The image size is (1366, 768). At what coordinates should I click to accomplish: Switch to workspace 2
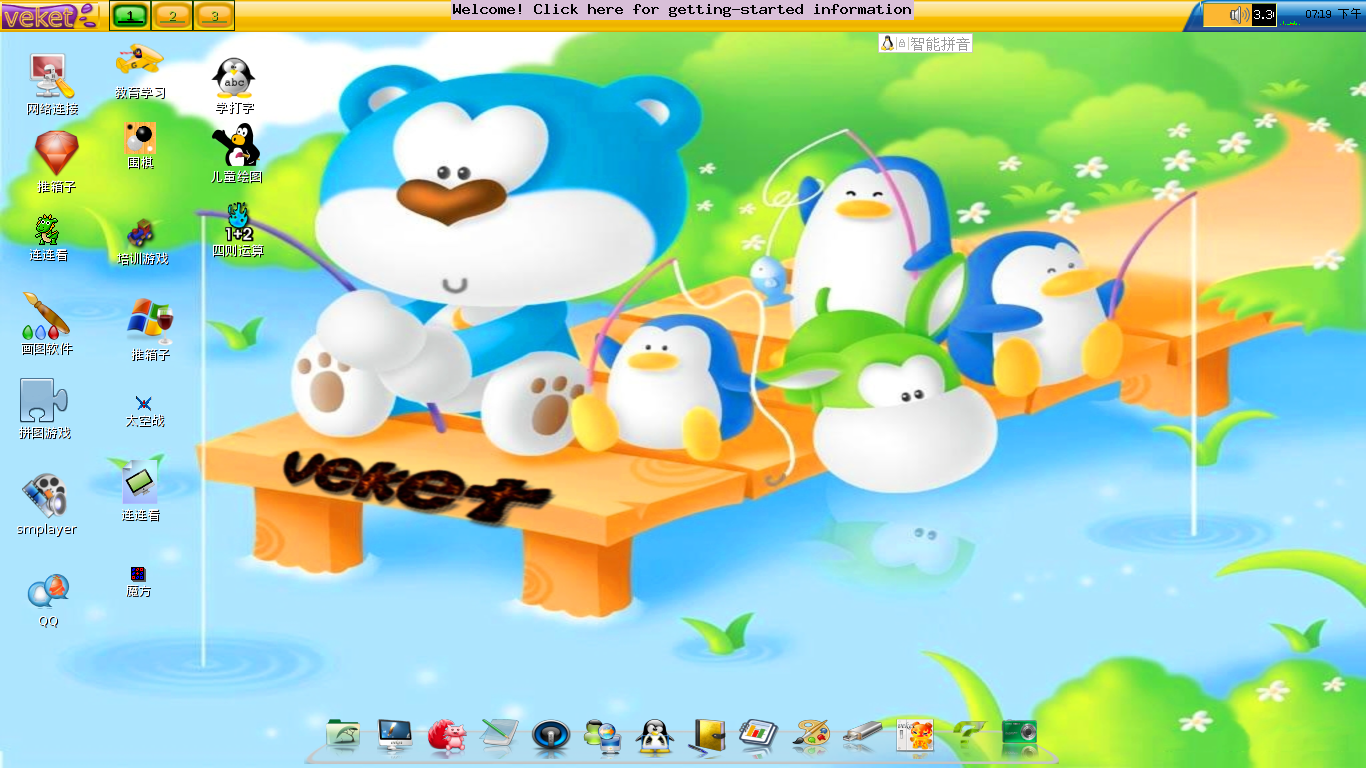click(x=172, y=16)
